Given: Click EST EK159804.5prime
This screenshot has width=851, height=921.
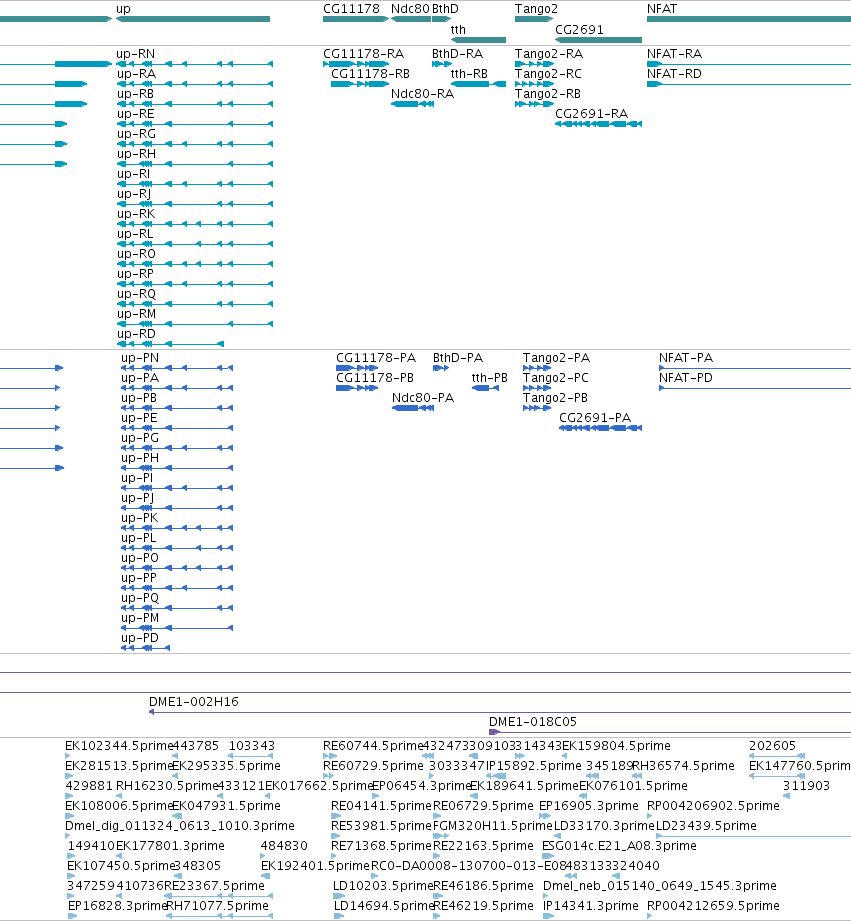Looking at the screenshot, I should pos(616,746).
